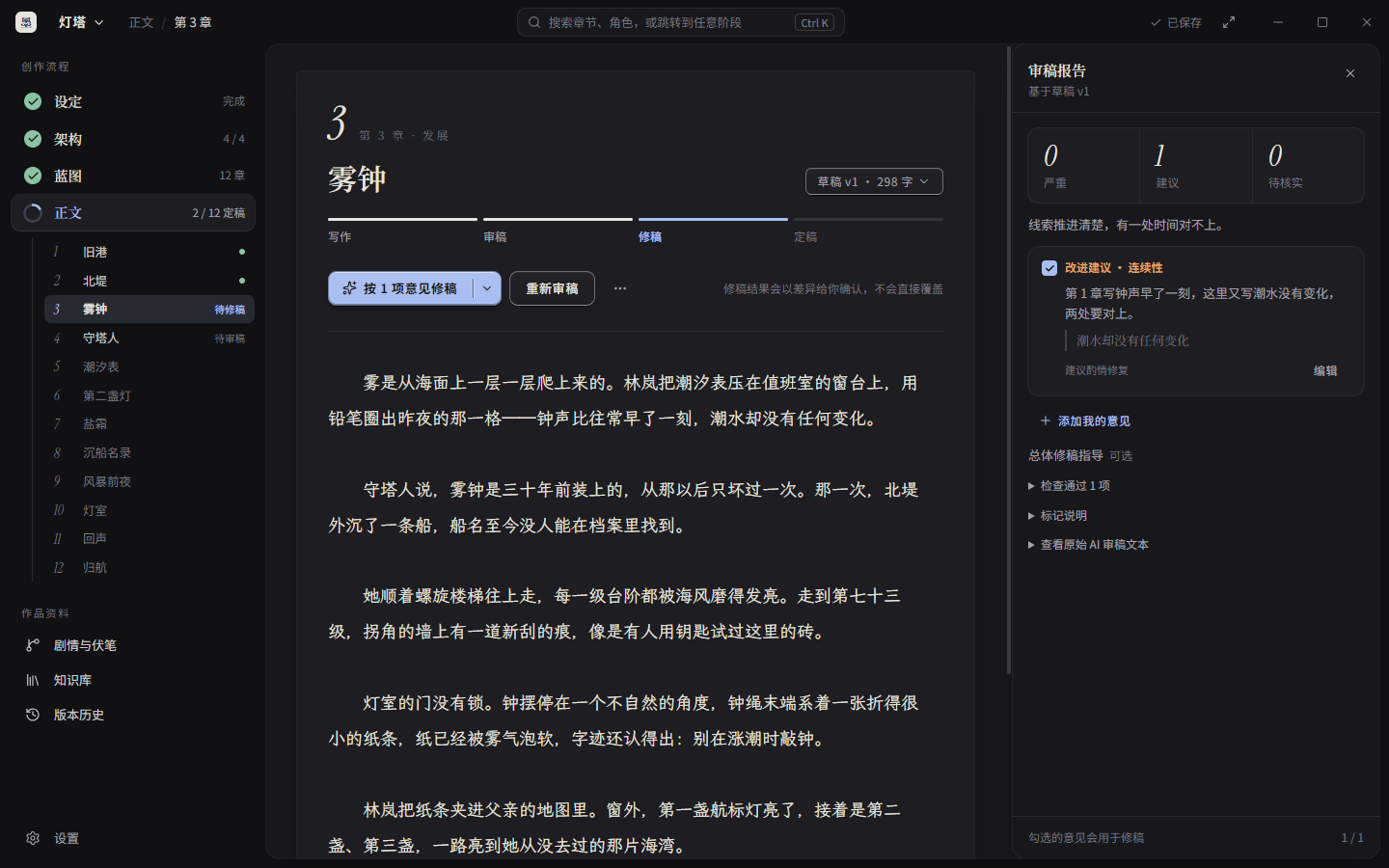1389x868 pixels.
Task: Go to 正文 breadcrumb
Action: (141, 22)
